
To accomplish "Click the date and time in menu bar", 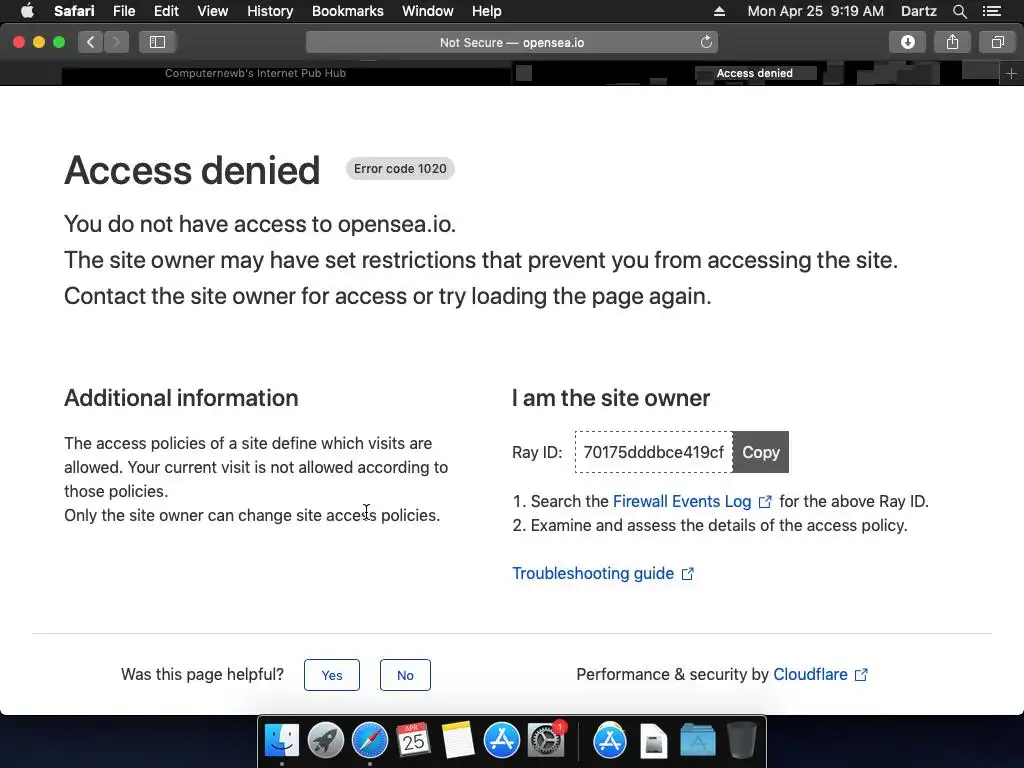I will 816,11.
